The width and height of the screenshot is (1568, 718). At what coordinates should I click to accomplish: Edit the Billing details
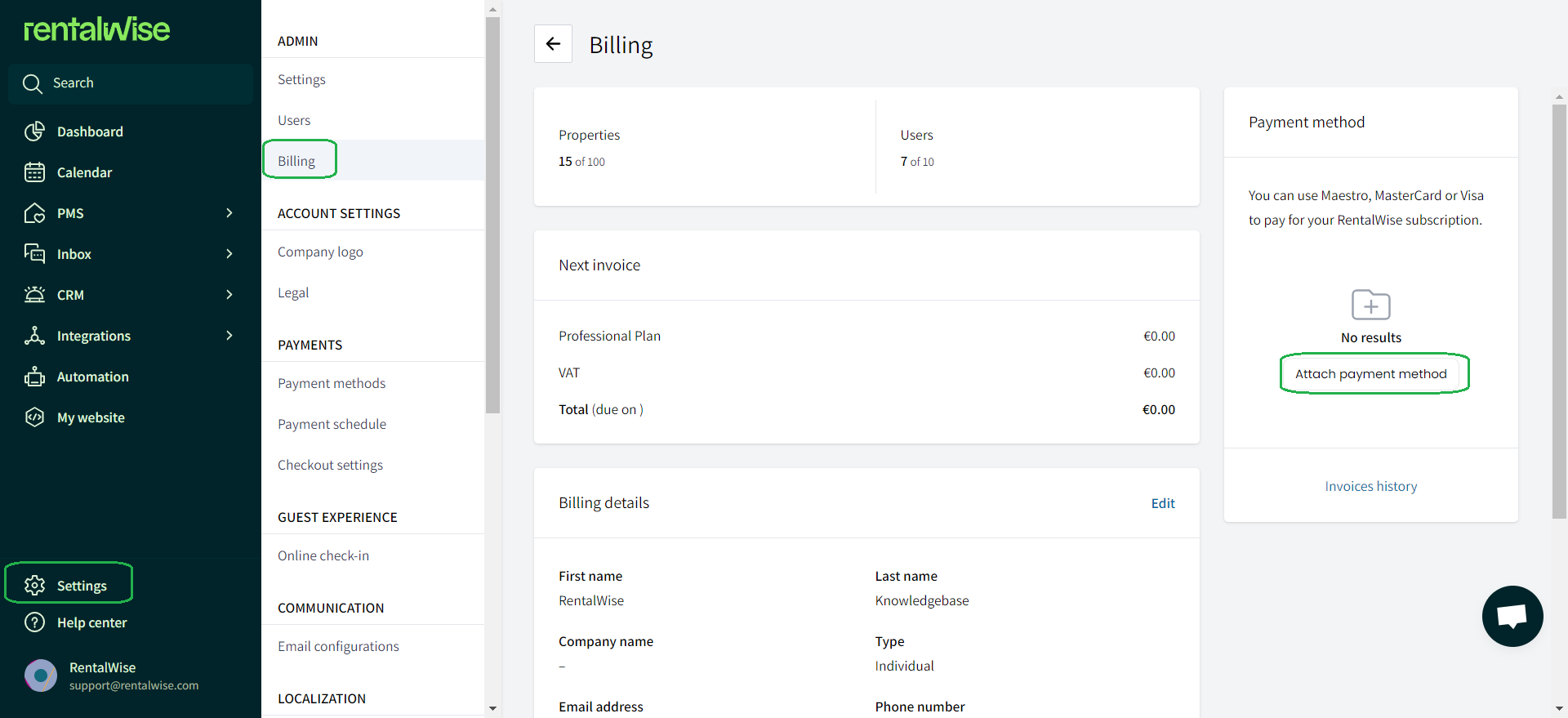tap(1163, 503)
